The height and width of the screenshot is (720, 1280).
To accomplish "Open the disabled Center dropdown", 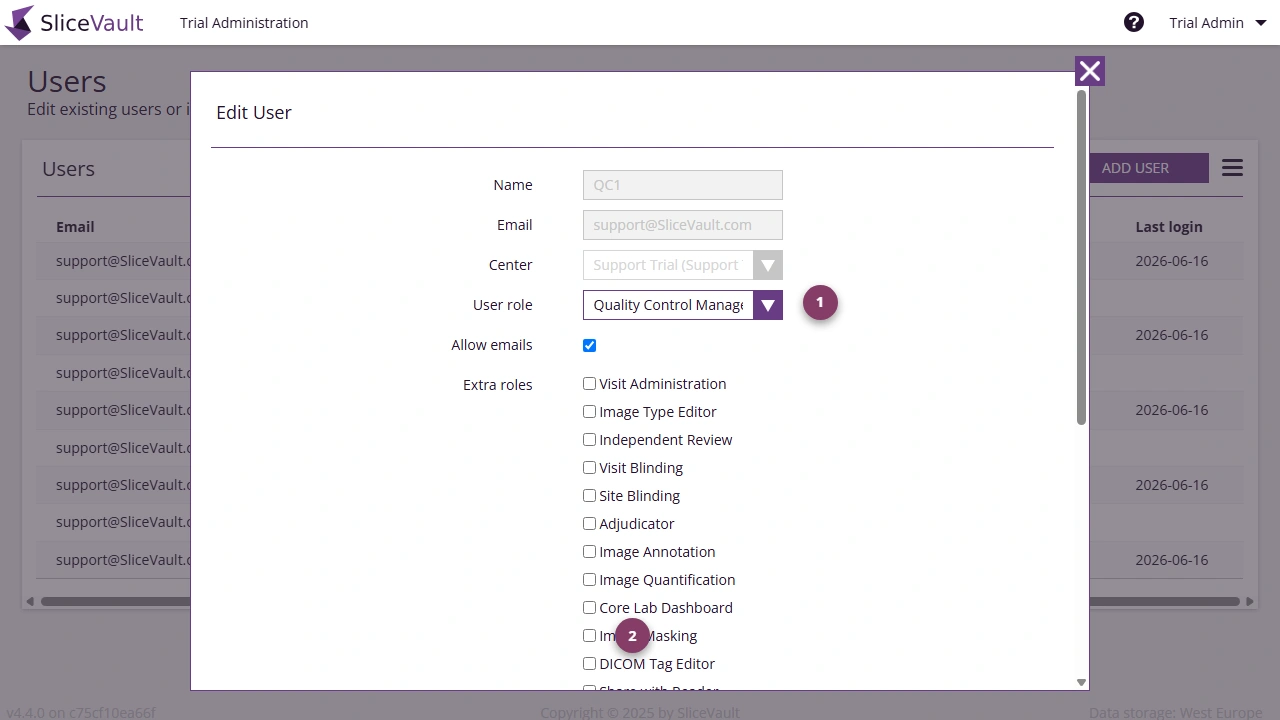I will (682, 265).
